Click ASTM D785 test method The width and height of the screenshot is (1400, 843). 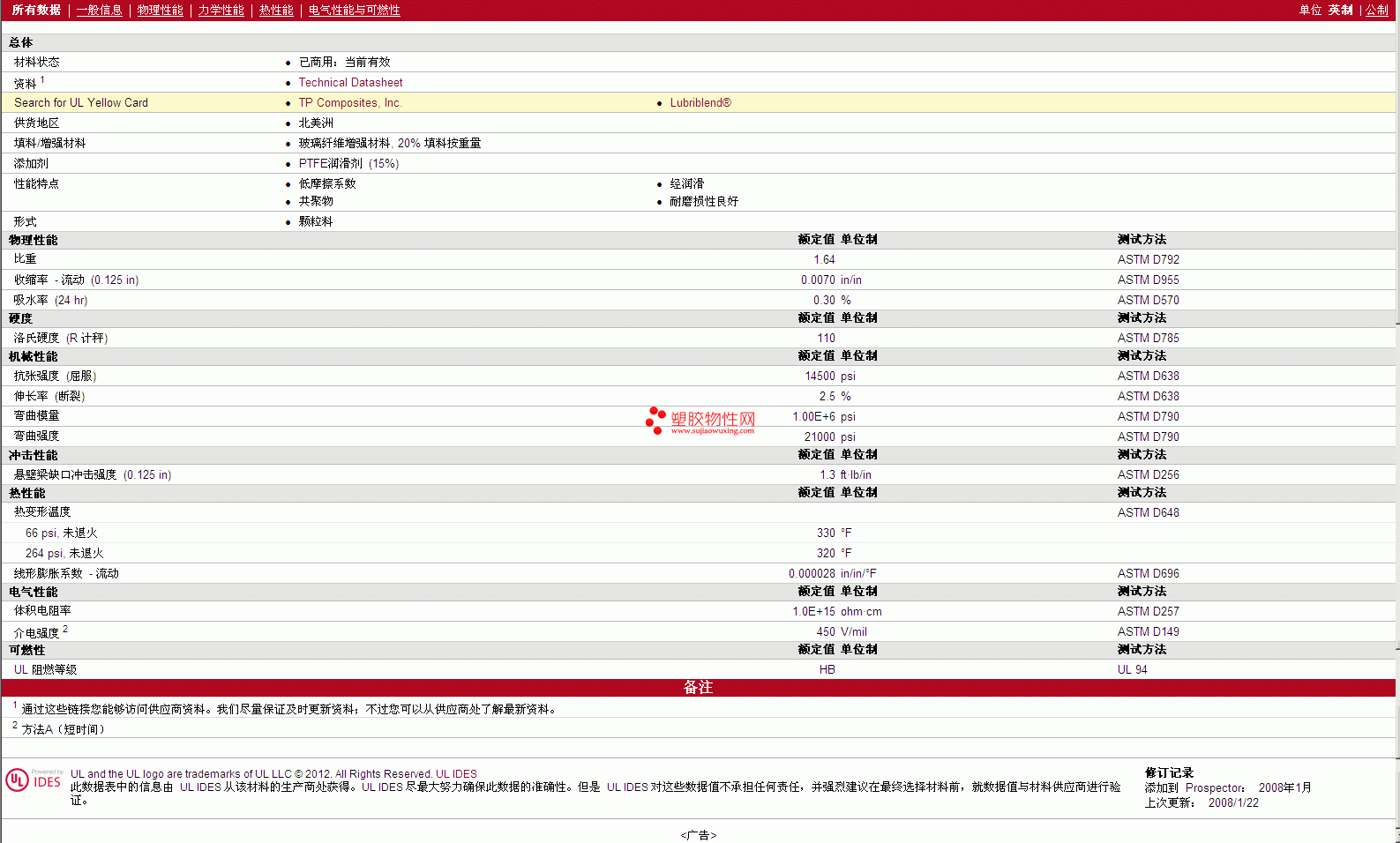1148,339
